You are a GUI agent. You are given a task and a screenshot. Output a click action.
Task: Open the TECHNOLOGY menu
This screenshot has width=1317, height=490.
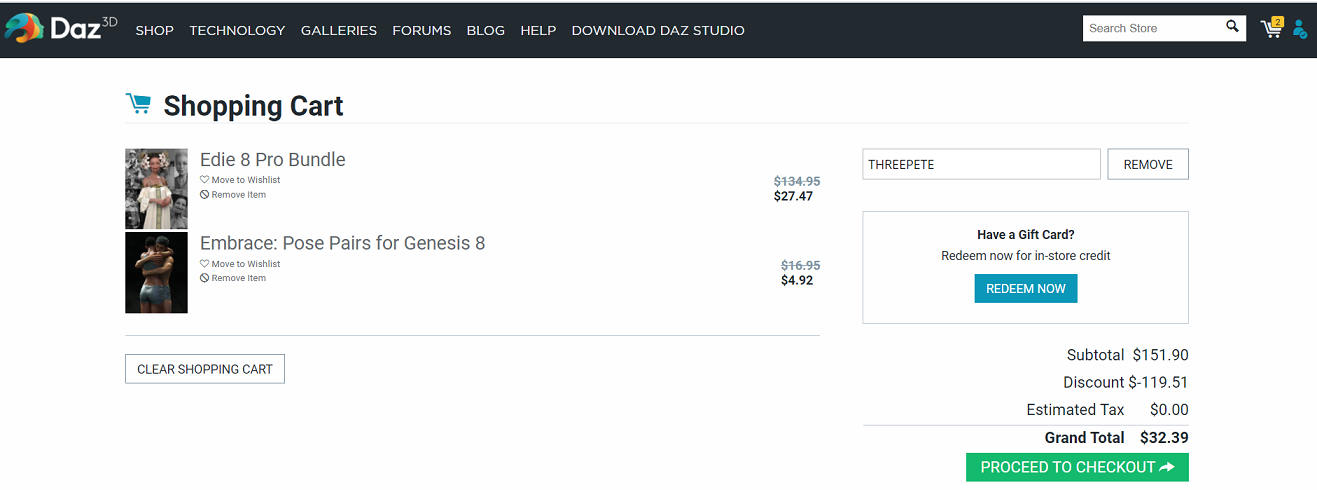click(237, 30)
